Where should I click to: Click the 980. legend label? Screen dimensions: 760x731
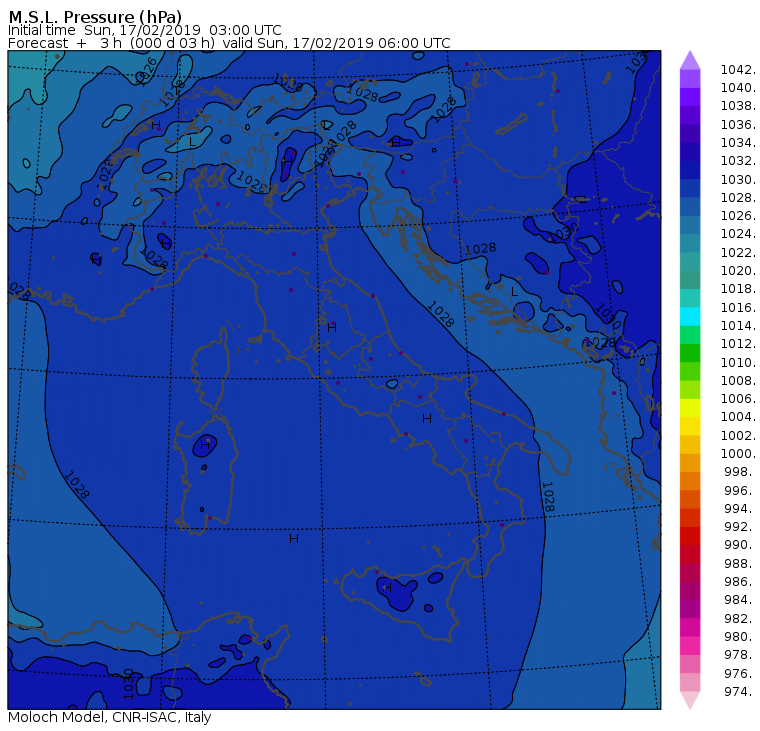coord(740,636)
